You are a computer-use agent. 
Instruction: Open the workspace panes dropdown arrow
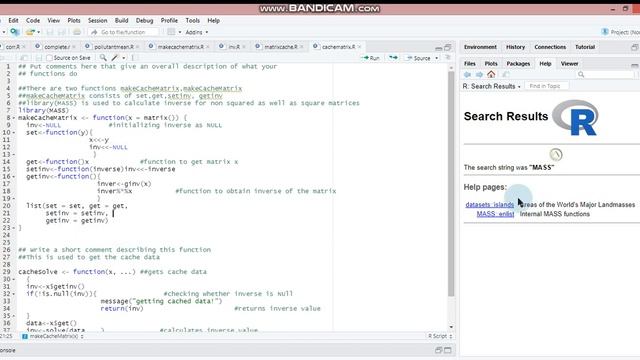click(180, 32)
